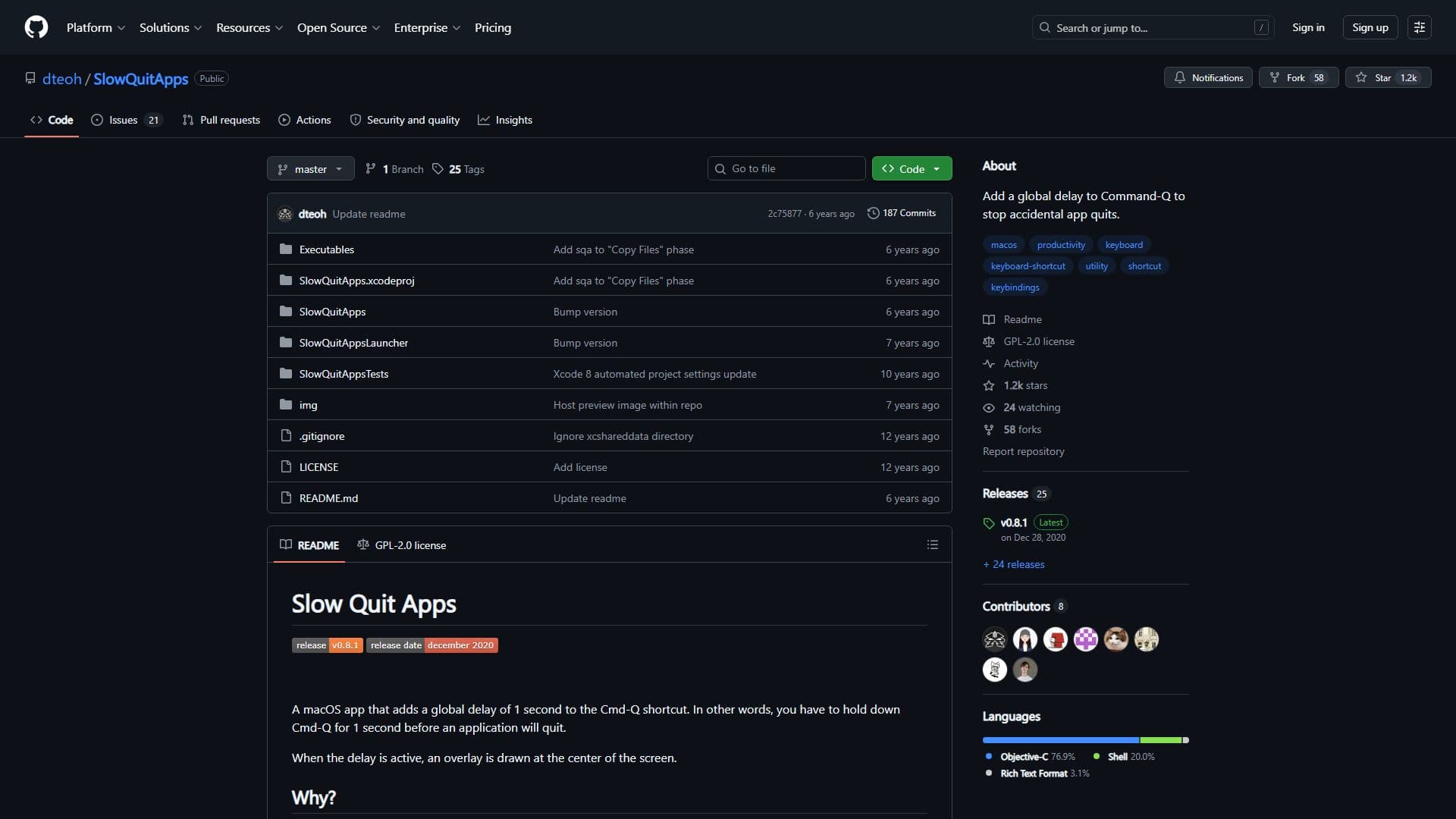
Task: Click the commit history clock icon
Action: [873, 213]
